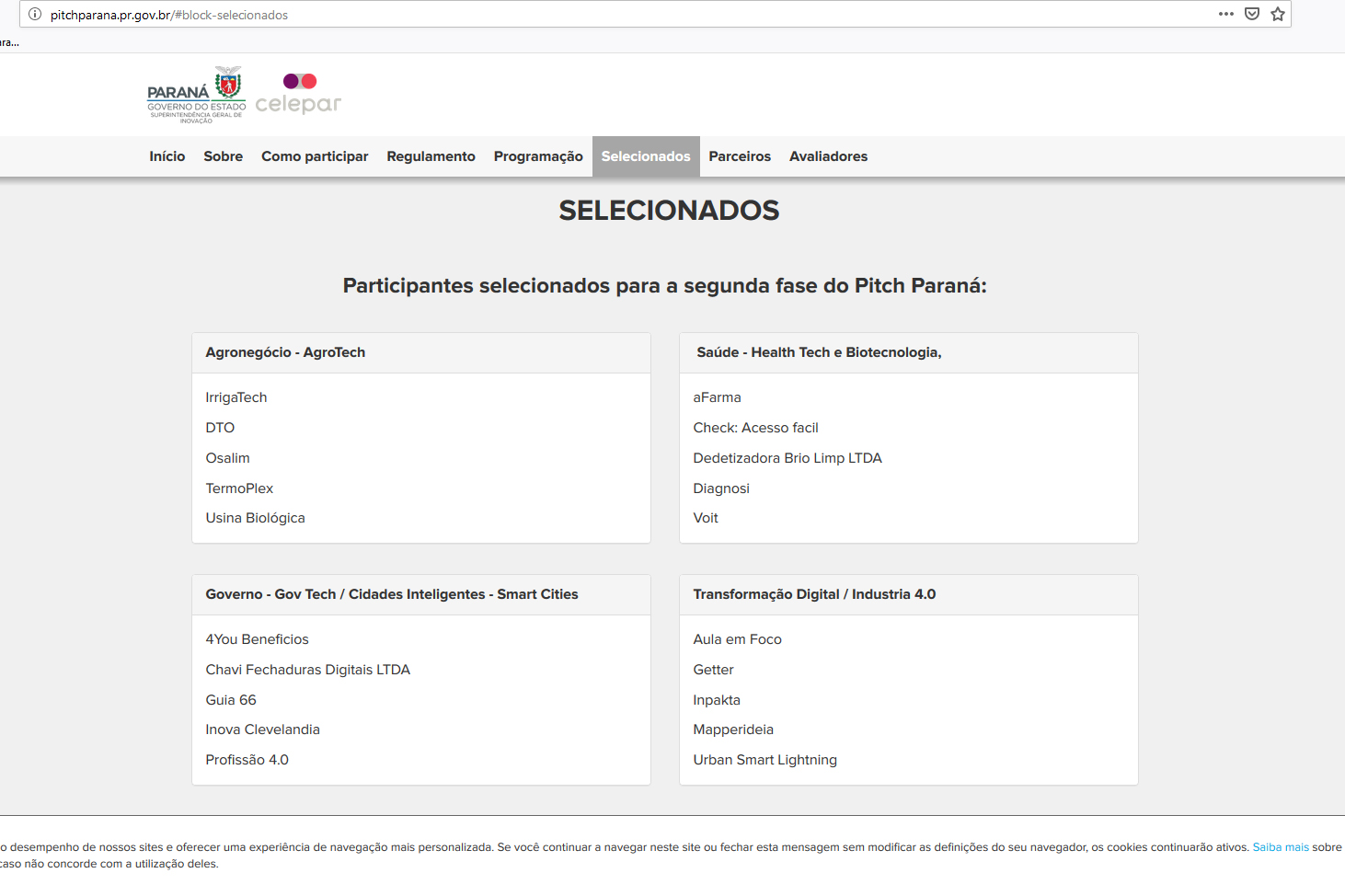
Task: Select the Osalim entry
Action: point(227,458)
